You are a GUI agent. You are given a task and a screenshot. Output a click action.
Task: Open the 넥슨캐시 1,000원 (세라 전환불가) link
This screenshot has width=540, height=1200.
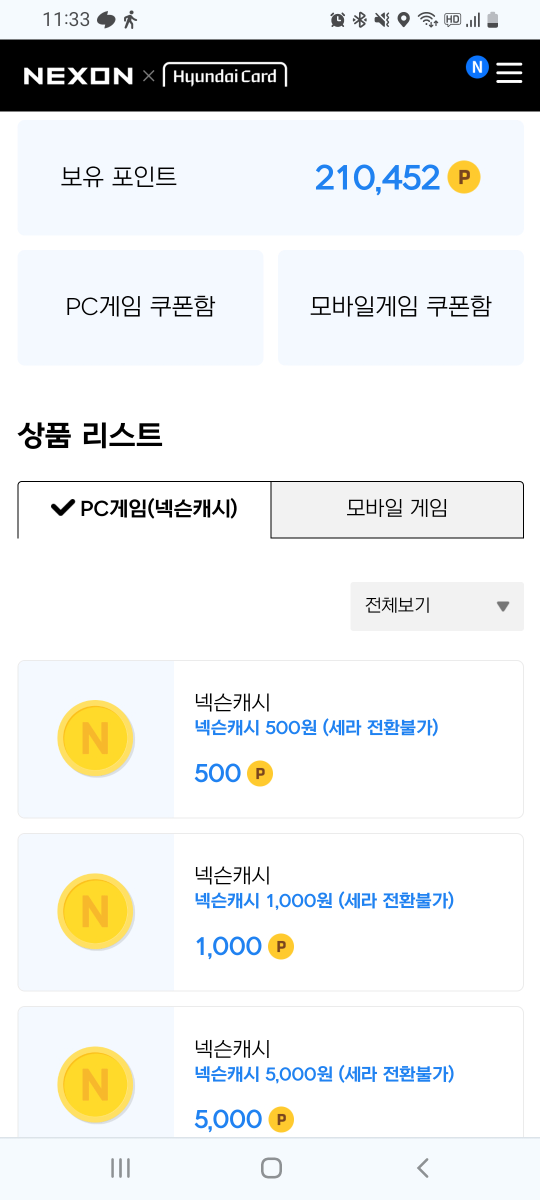coord(324,901)
